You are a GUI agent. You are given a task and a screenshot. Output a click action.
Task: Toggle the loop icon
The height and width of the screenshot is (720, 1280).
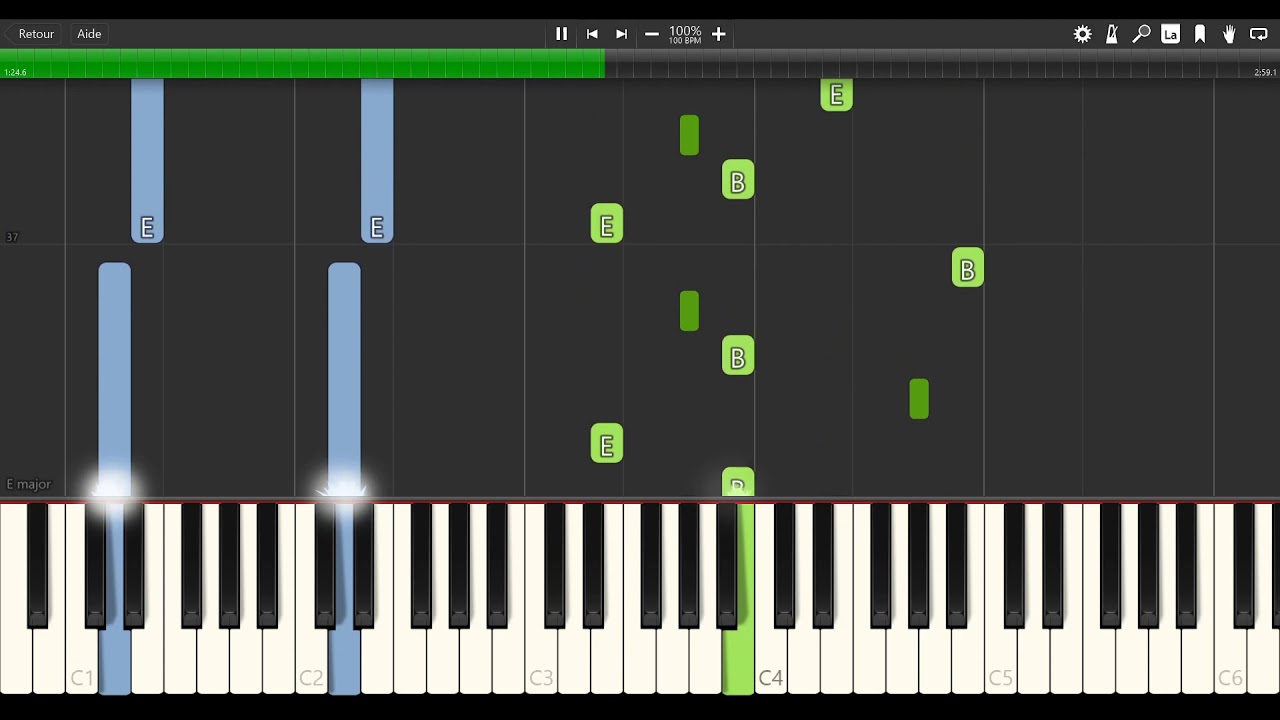(x=1259, y=34)
